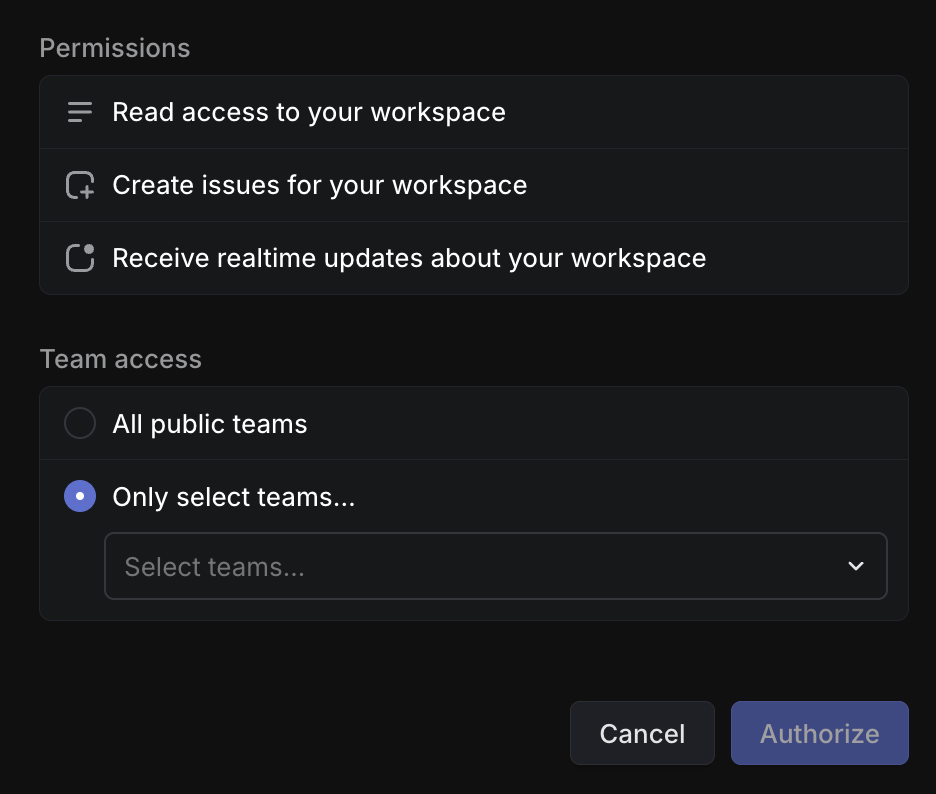Click the chevron on the Select teams dropdown

(x=856, y=566)
